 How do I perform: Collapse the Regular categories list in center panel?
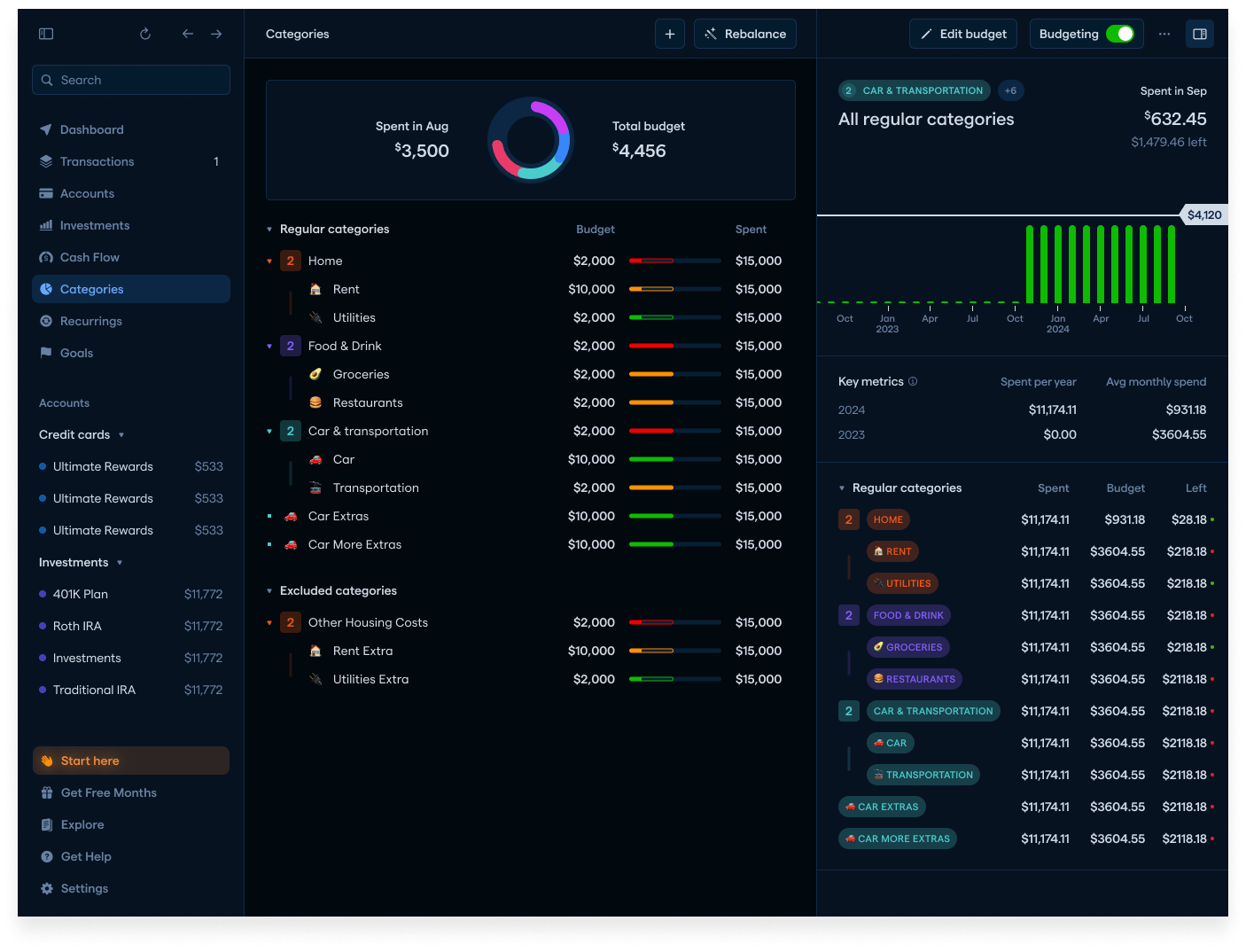tap(269, 230)
